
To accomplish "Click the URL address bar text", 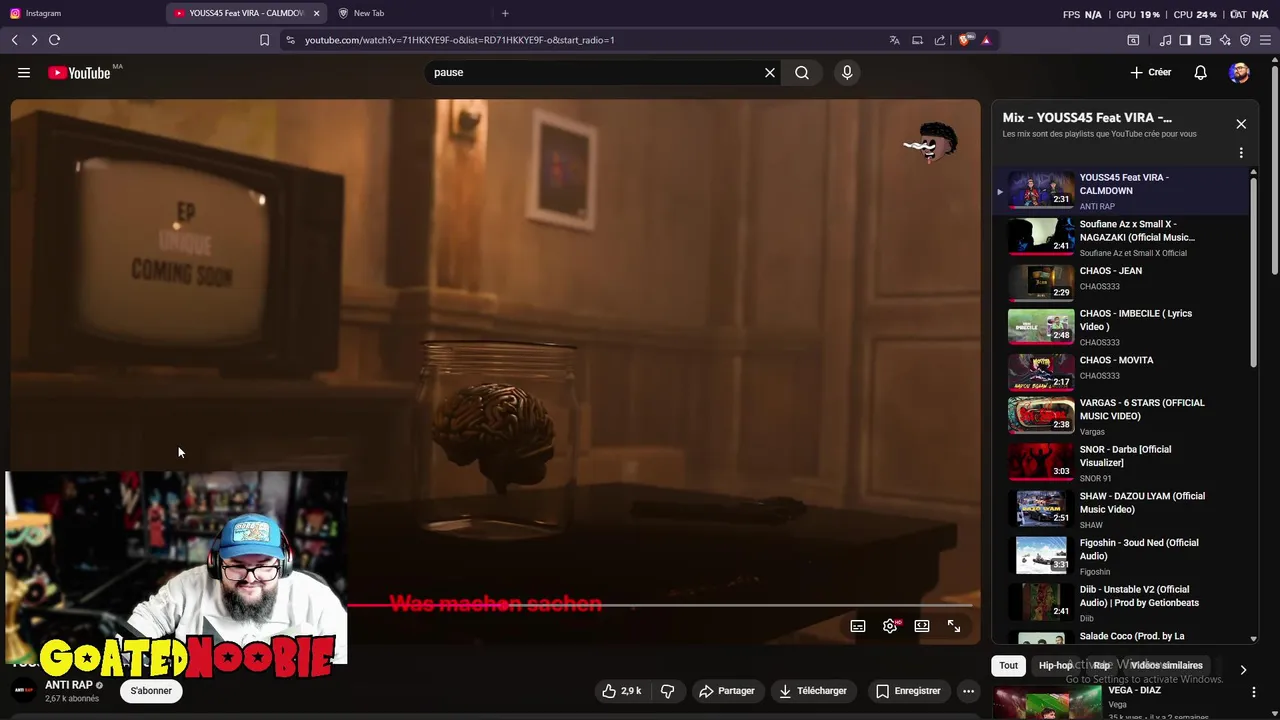I will coord(460,40).
